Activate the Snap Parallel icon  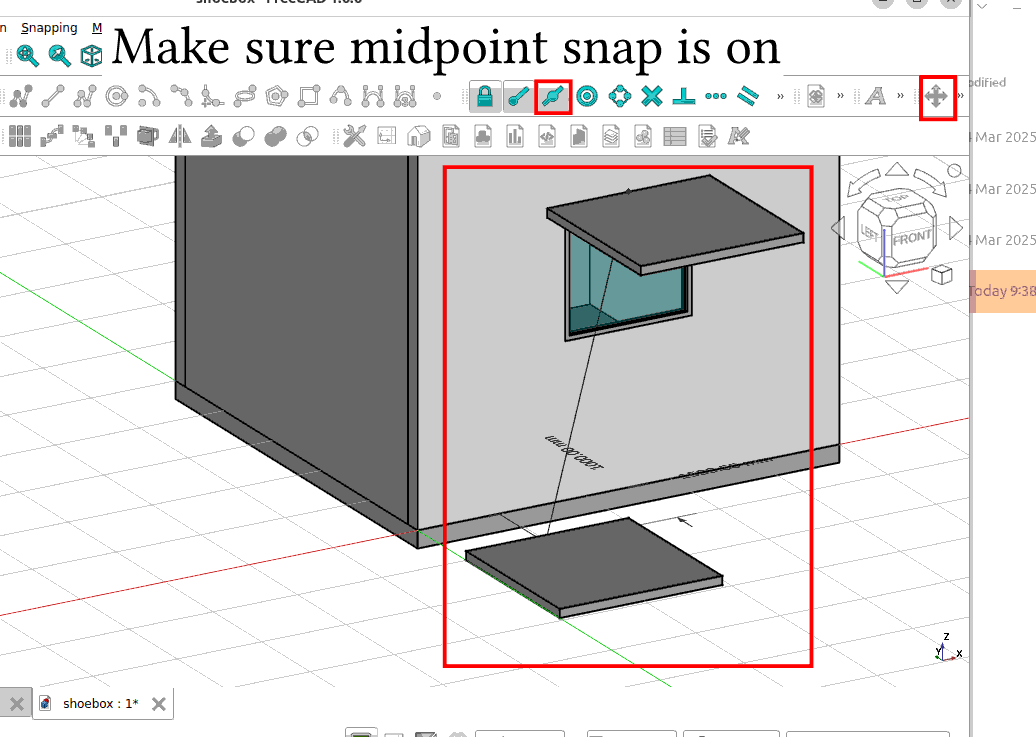(x=748, y=97)
